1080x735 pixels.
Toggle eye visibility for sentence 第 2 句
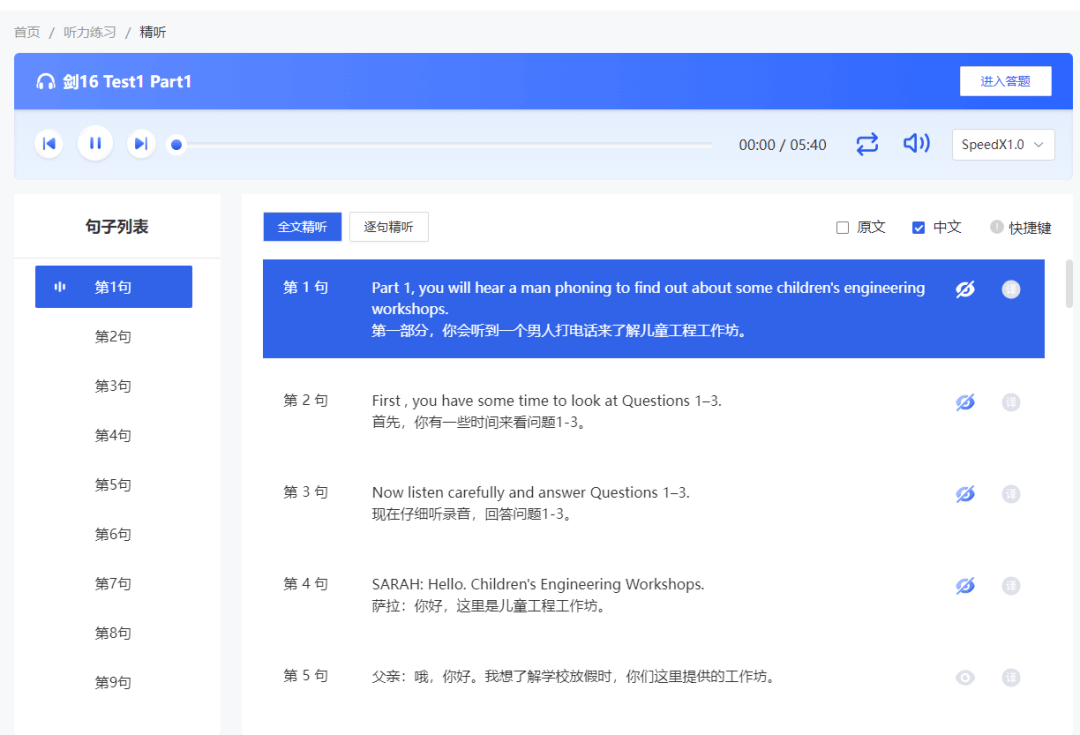point(965,402)
